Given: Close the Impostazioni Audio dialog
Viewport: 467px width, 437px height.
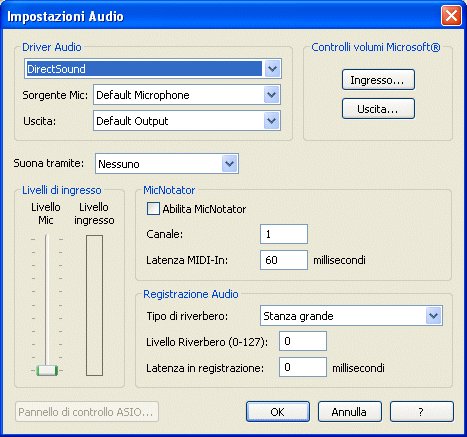Looking at the screenshot, I should (x=451, y=16).
